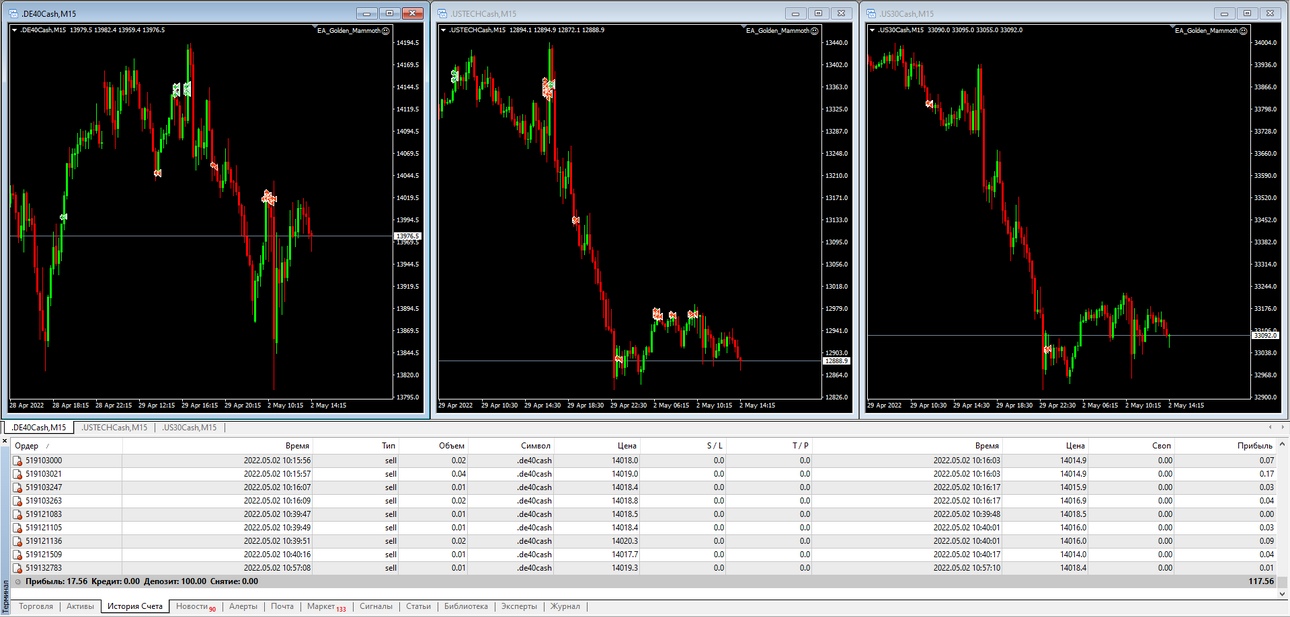Click the summary row icon beside Прибыль: 17.56
The height and width of the screenshot is (617, 1290).
18,581
